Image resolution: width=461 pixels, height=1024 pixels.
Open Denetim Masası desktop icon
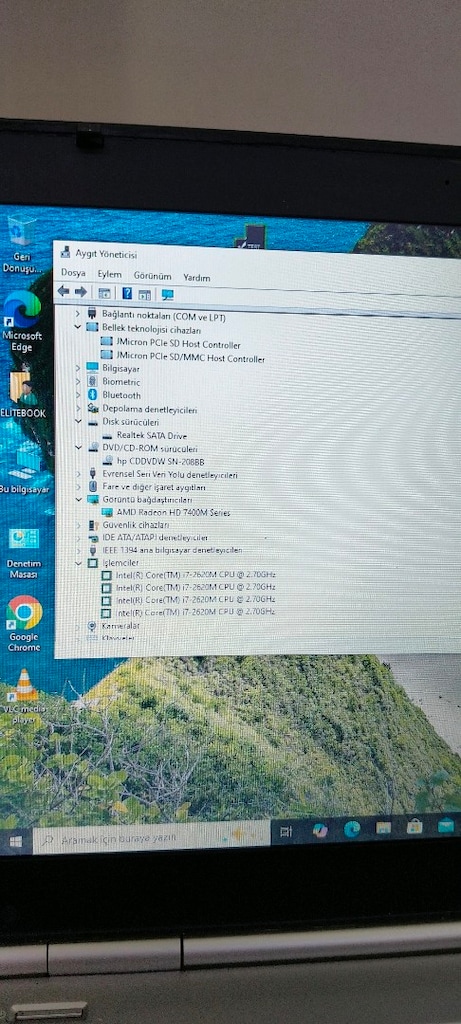24,552
